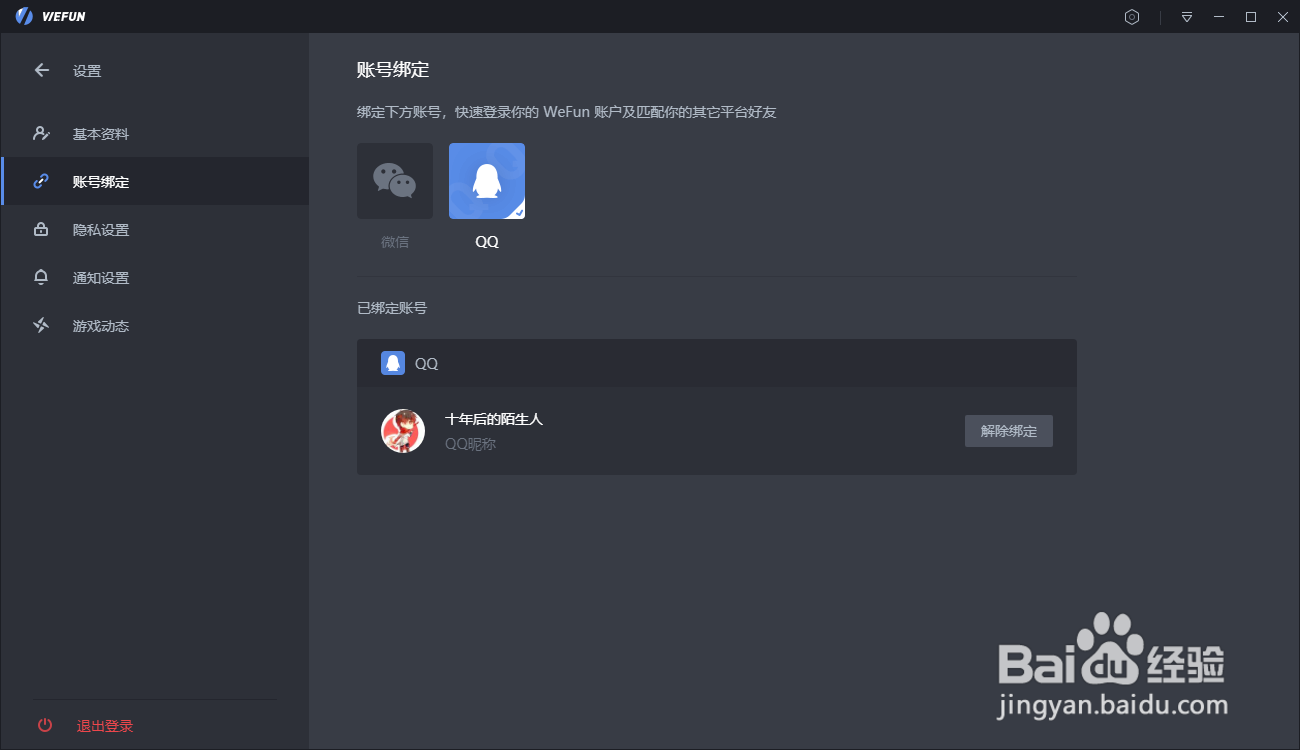Click the hexagon icon in title bar
Screen dimensions: 1300x750
pos(1132,17)
